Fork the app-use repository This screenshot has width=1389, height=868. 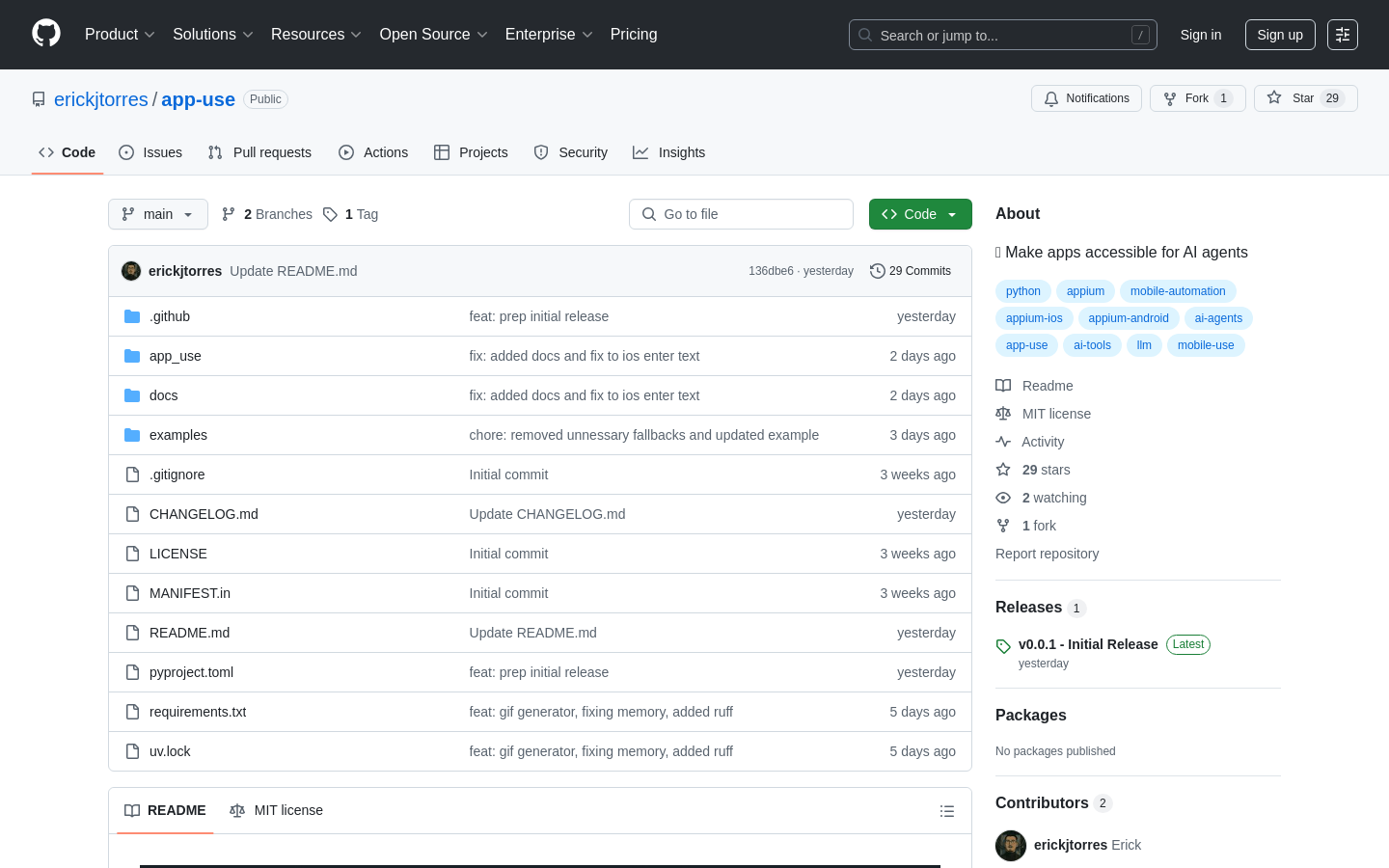[1198, 98]
